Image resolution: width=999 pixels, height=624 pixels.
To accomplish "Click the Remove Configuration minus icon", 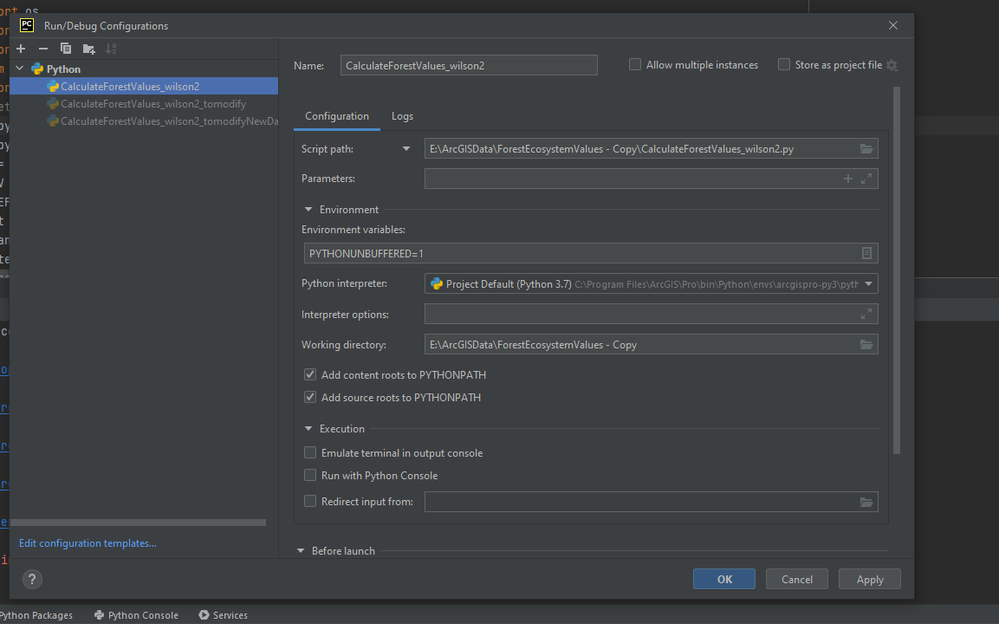I will pos(43,49).
